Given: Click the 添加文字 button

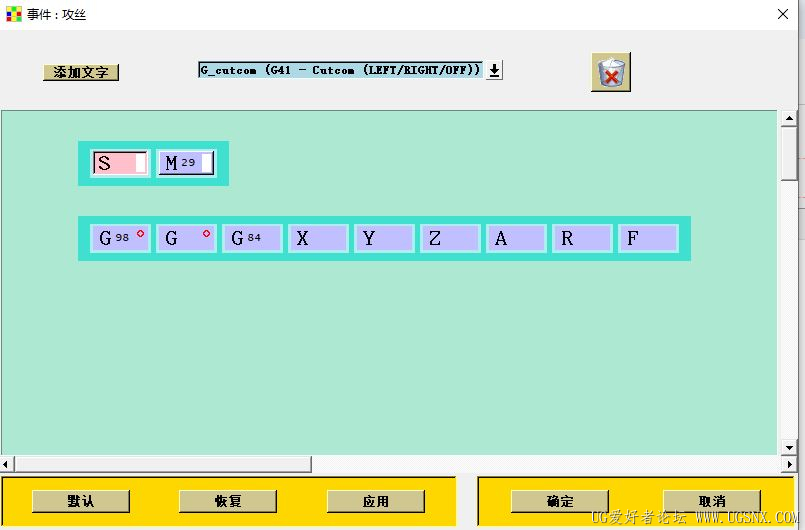Looking at the screenshot, I should [x=81, y=72].
